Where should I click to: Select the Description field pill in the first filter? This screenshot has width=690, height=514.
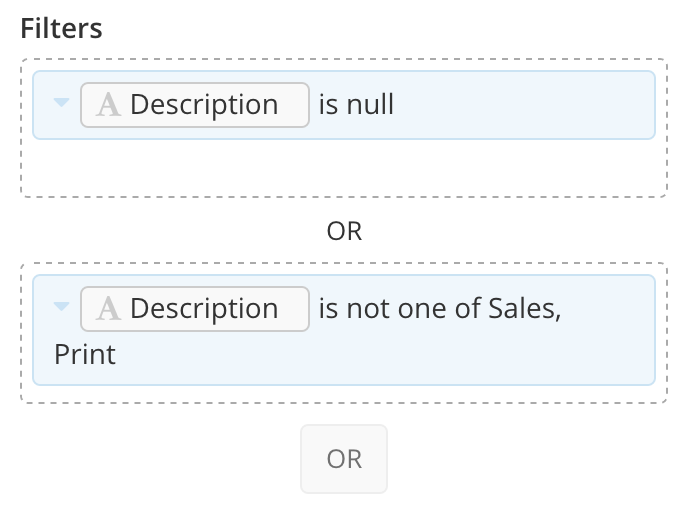(x=195, y=105)
